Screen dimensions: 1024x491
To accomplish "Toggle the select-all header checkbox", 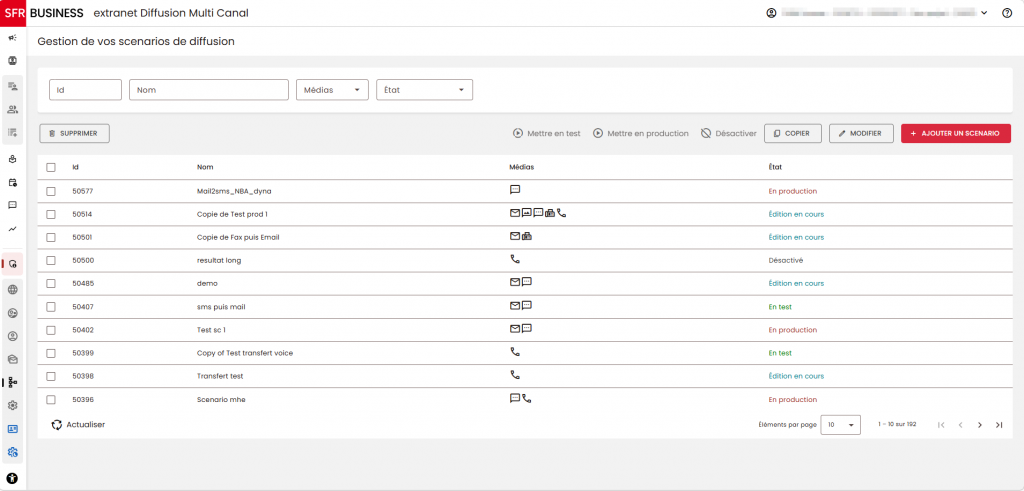I will (51, 167).
